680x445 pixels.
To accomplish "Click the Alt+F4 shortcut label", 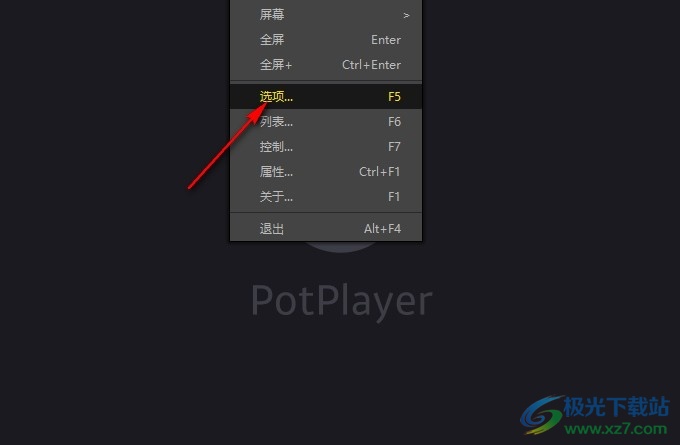I will click(x=382, y=229).
